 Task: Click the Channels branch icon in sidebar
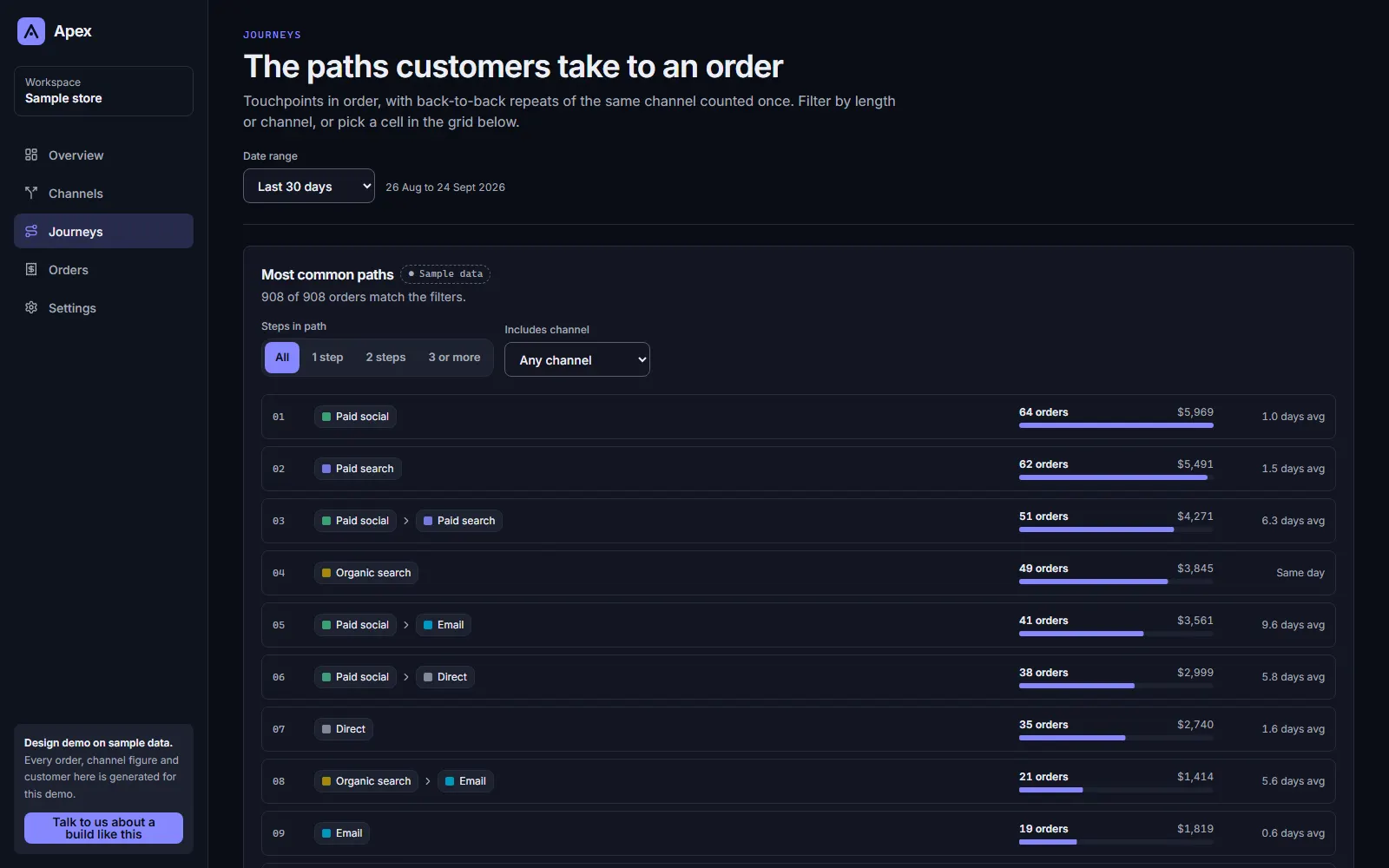[x=31, y=193]
